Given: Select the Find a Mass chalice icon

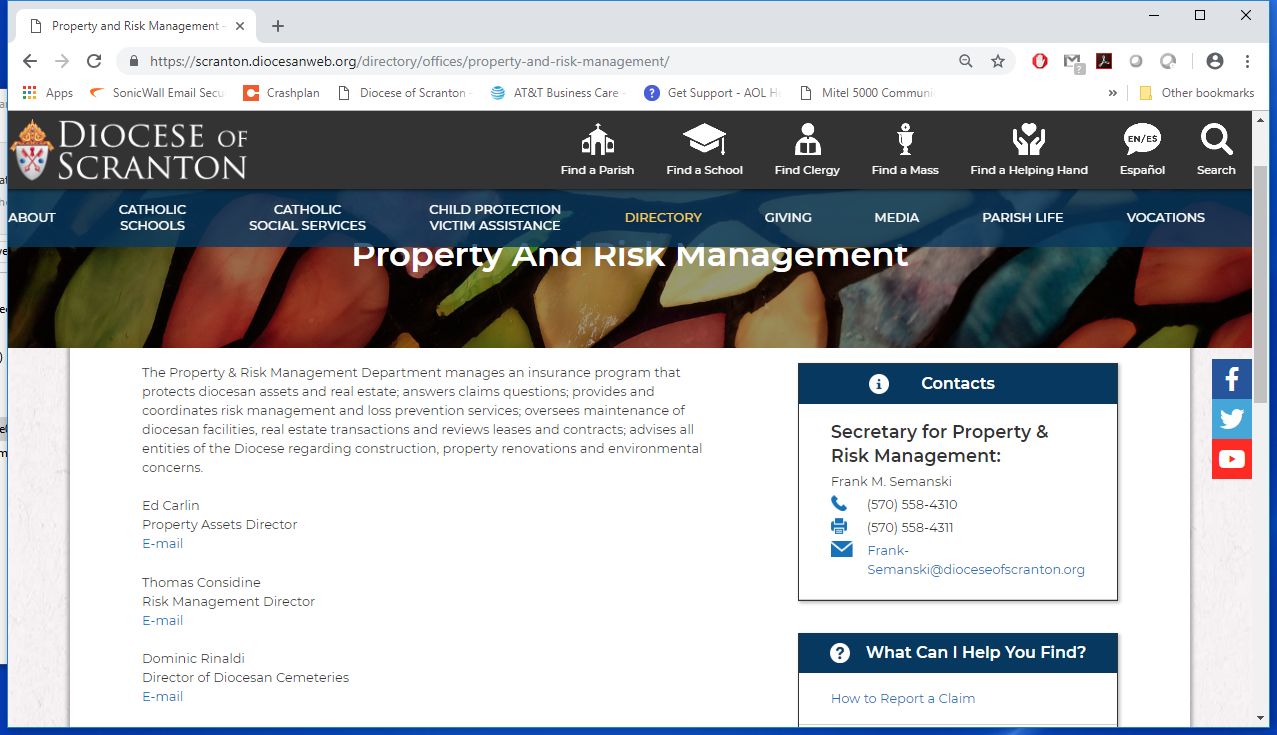Looking at the screenshot, I should click(x=905, y=140).
